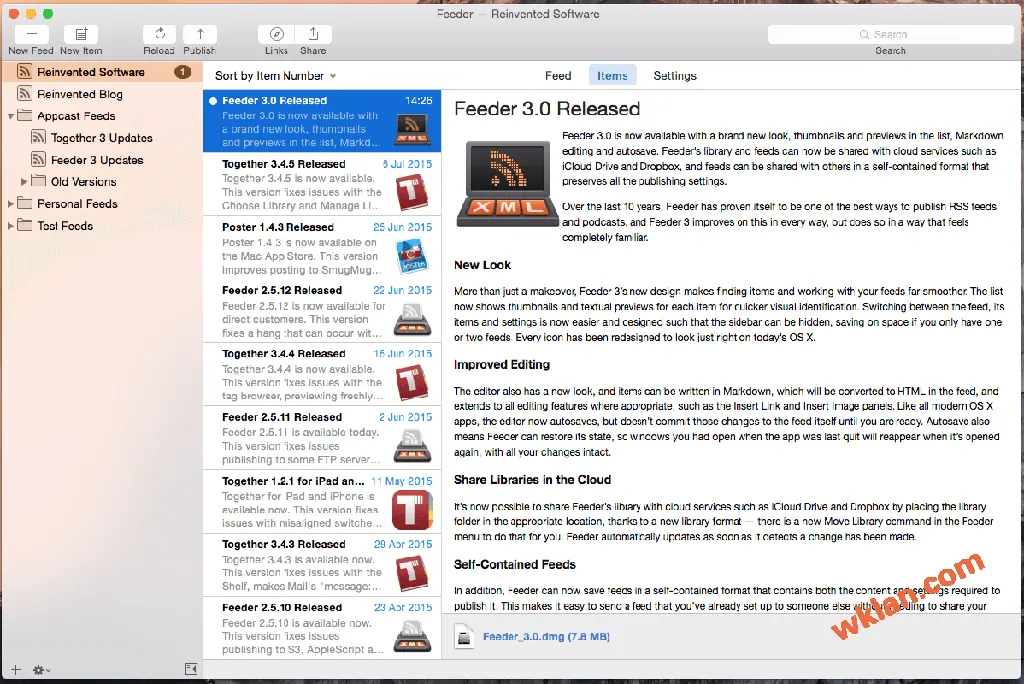Viewport: 1024px width, 684px height.
Task: Open the gear action menu in sidebar footer
Action: [x=41, y=670]
